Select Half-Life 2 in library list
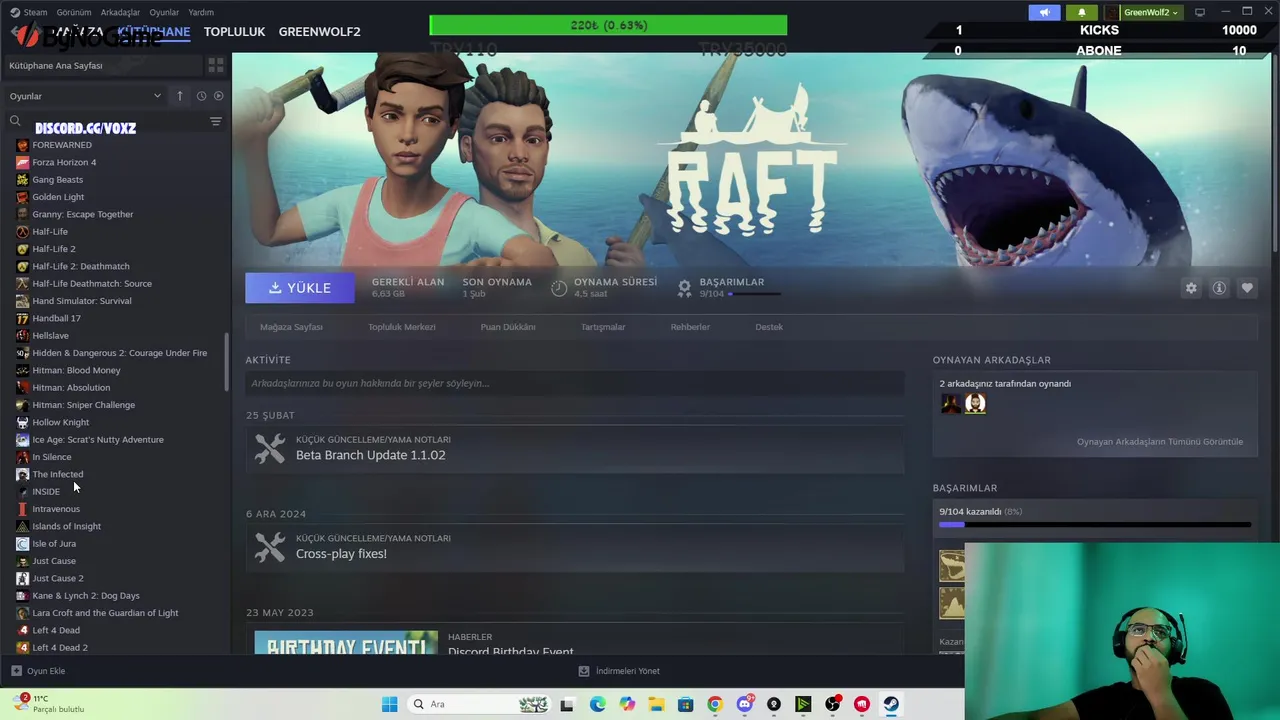Screen dimensions: 1280x720 [x=54, y=249]
